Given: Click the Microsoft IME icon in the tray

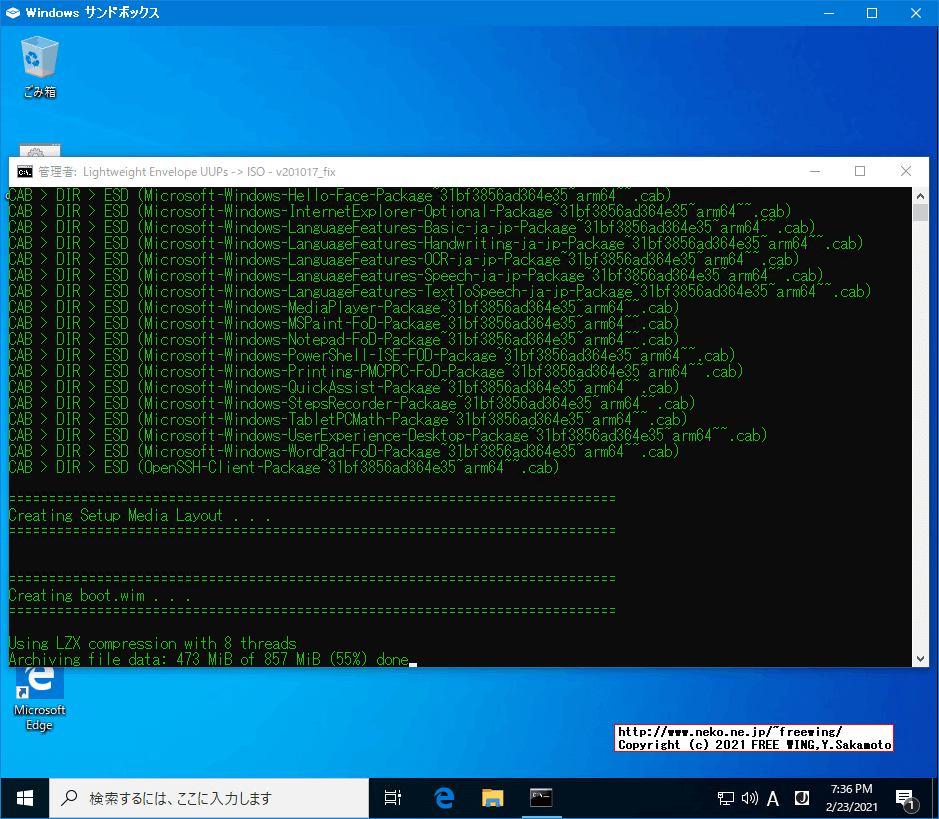Looking at the screenshot, I should click(x=801, y=798).
